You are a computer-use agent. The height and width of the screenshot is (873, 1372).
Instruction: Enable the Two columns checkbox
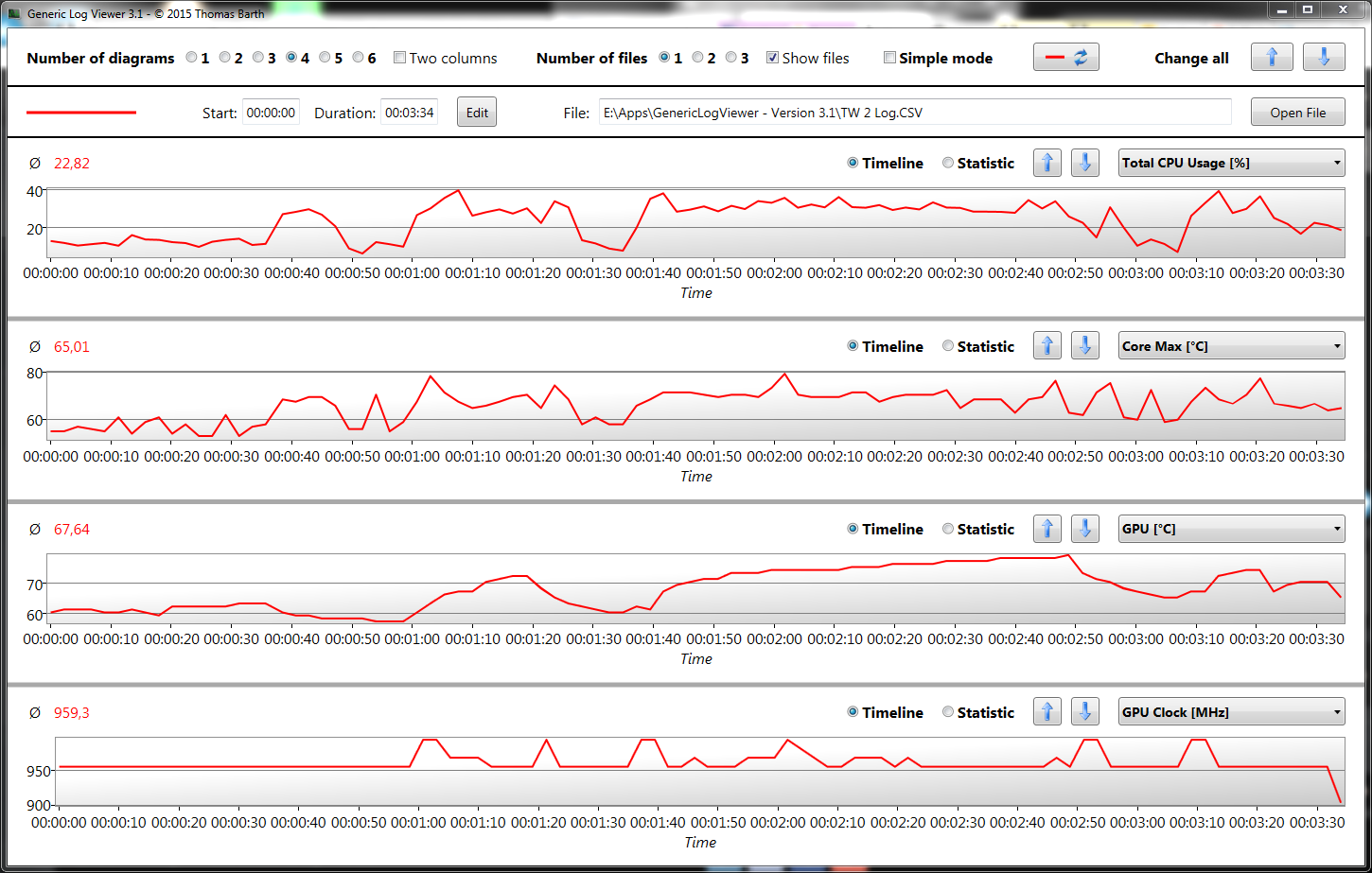pyautogui.click(x=400, y=58)
